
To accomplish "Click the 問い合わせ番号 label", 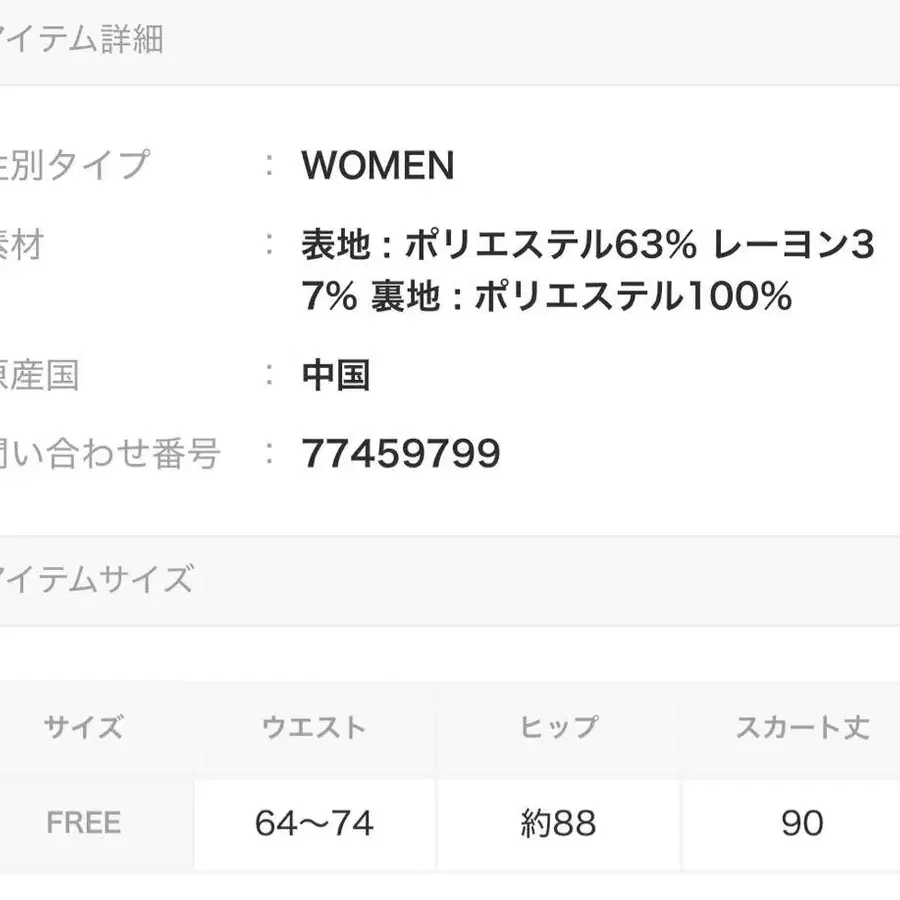I will (110, 454).
